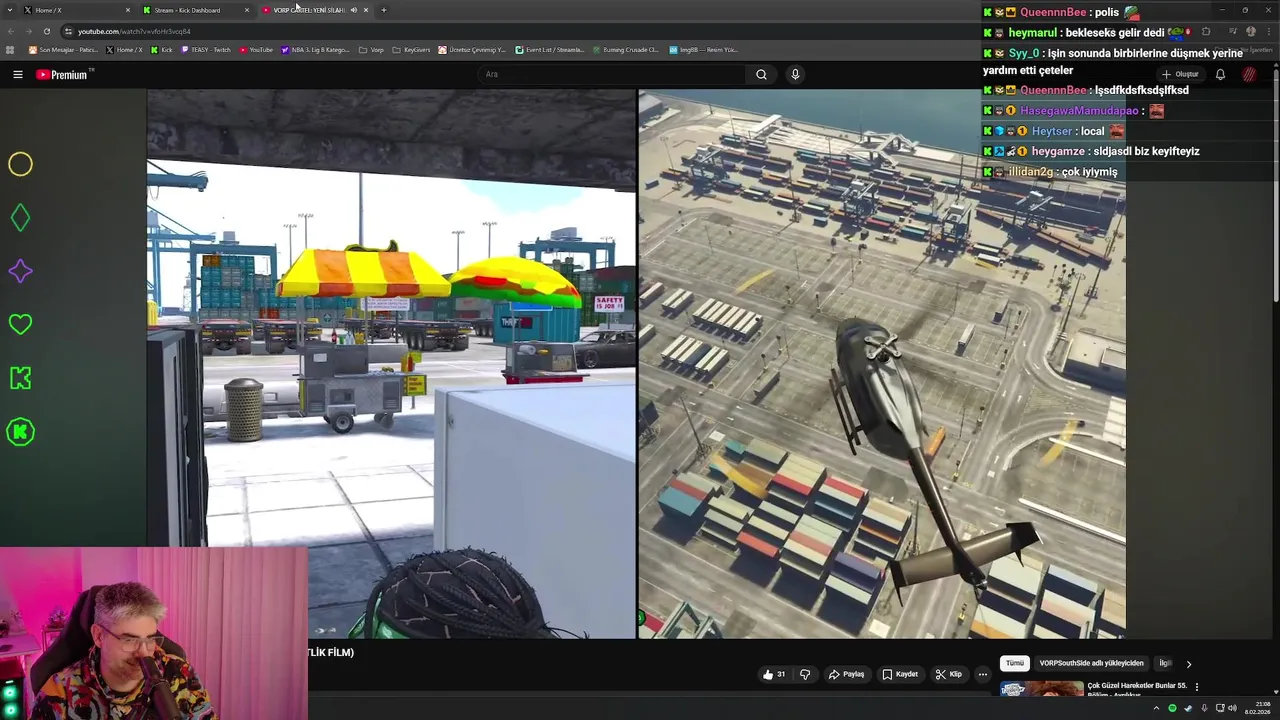The width and height of the screenshot is (1280, 720).
Task: Open more actions three-dot menu under video
Action: pyautogui.click(x=983, y=674)
